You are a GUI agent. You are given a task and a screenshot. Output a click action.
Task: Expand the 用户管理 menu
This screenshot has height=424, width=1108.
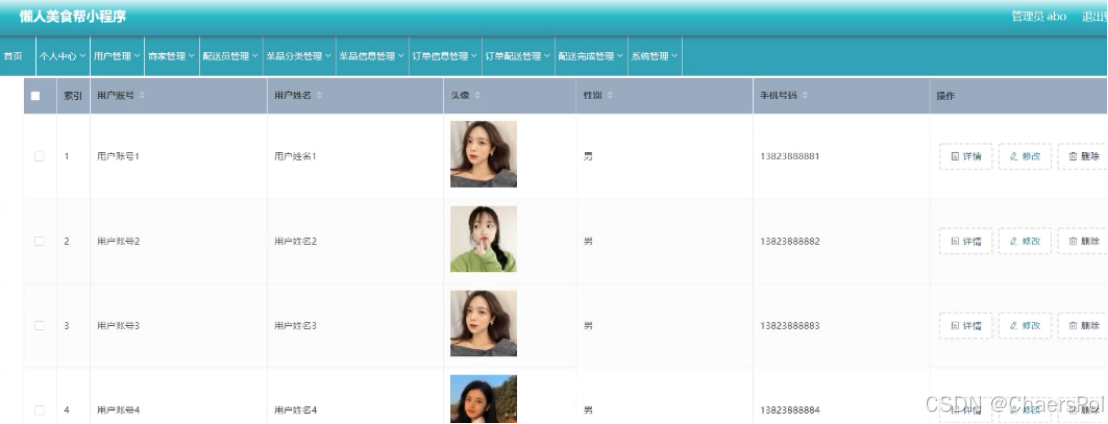117,56
